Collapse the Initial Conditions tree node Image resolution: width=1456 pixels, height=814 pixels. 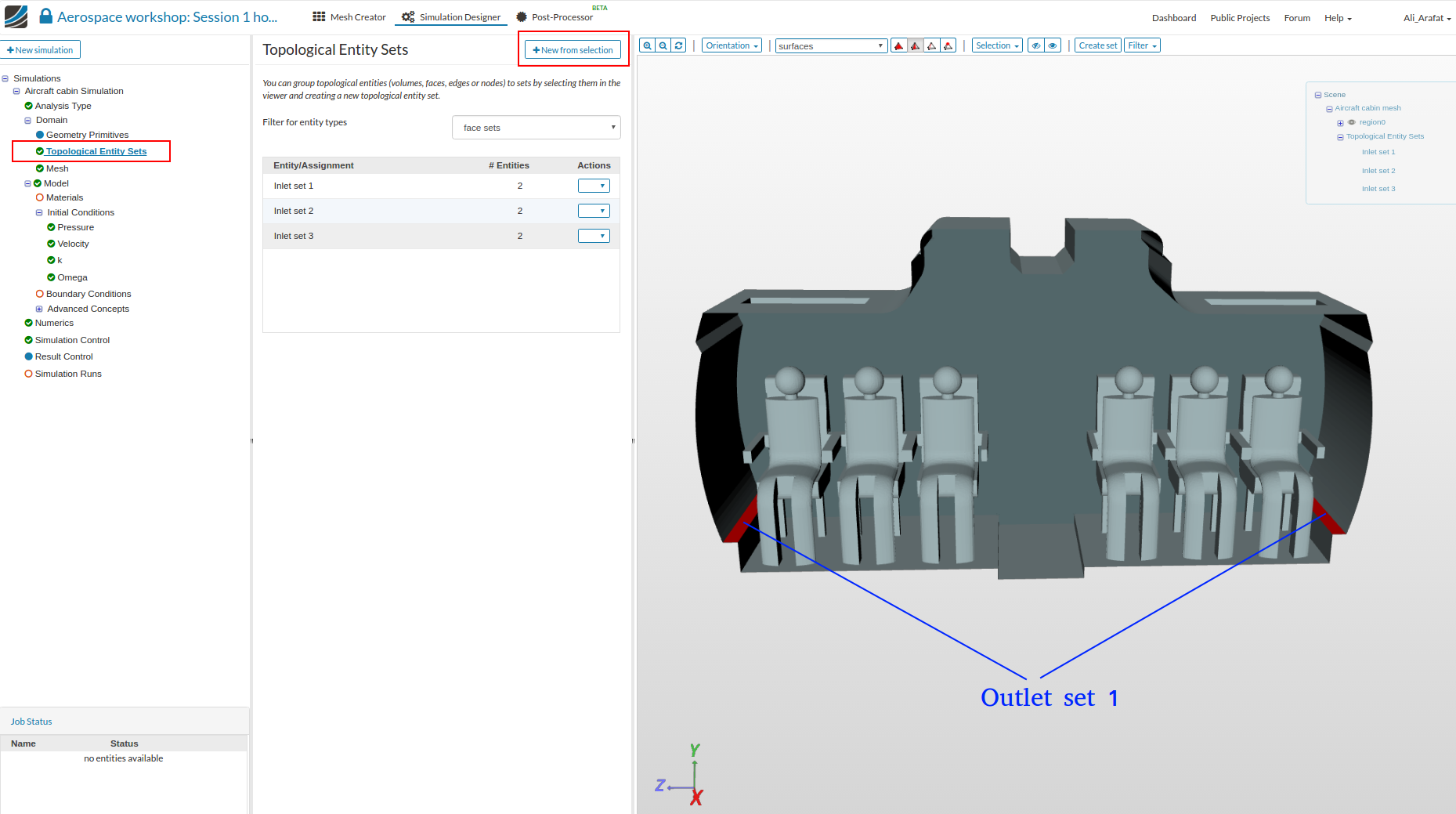pyautogui.click(x=39, y=213)
